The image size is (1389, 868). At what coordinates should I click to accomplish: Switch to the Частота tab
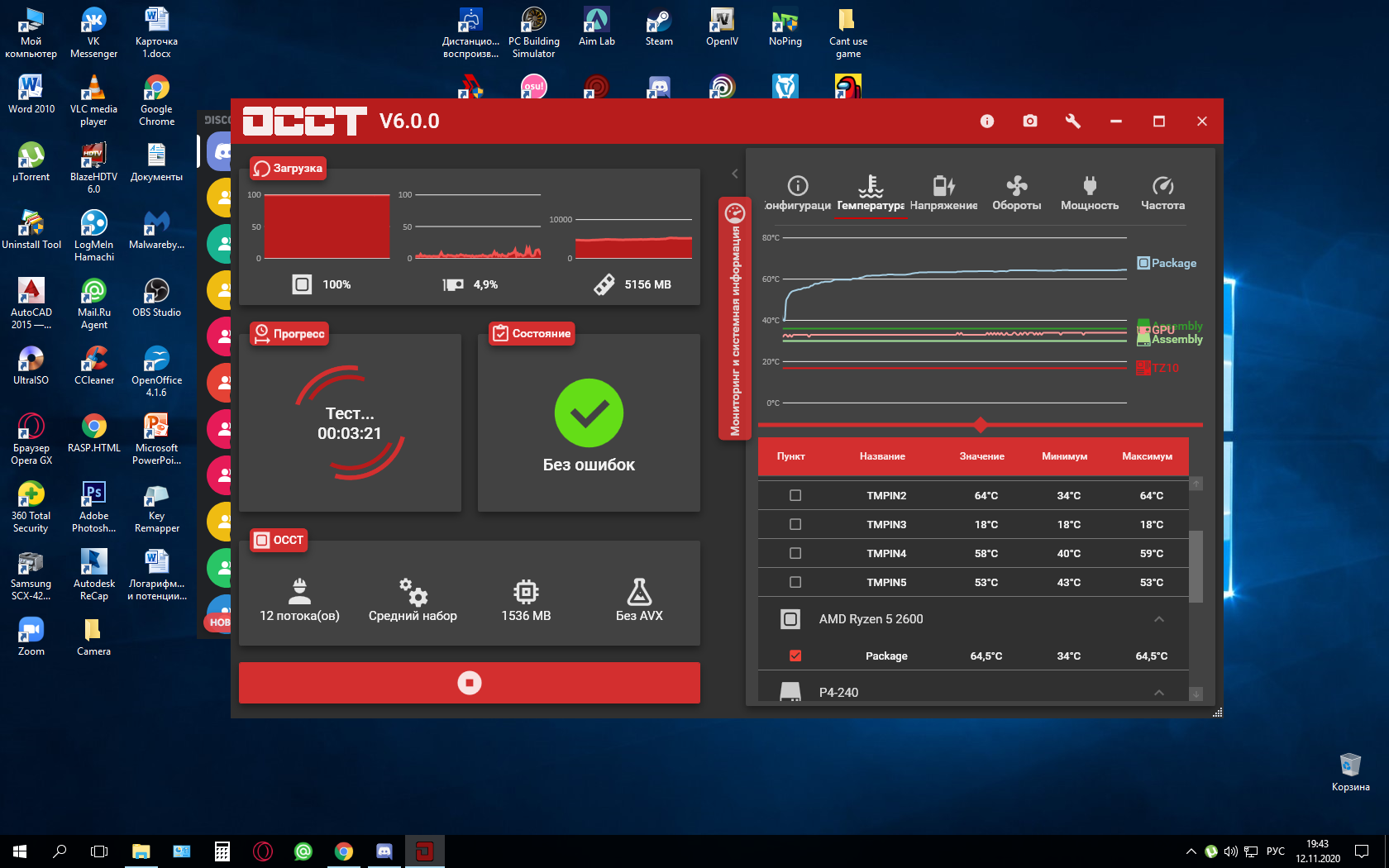point(1162,194)
